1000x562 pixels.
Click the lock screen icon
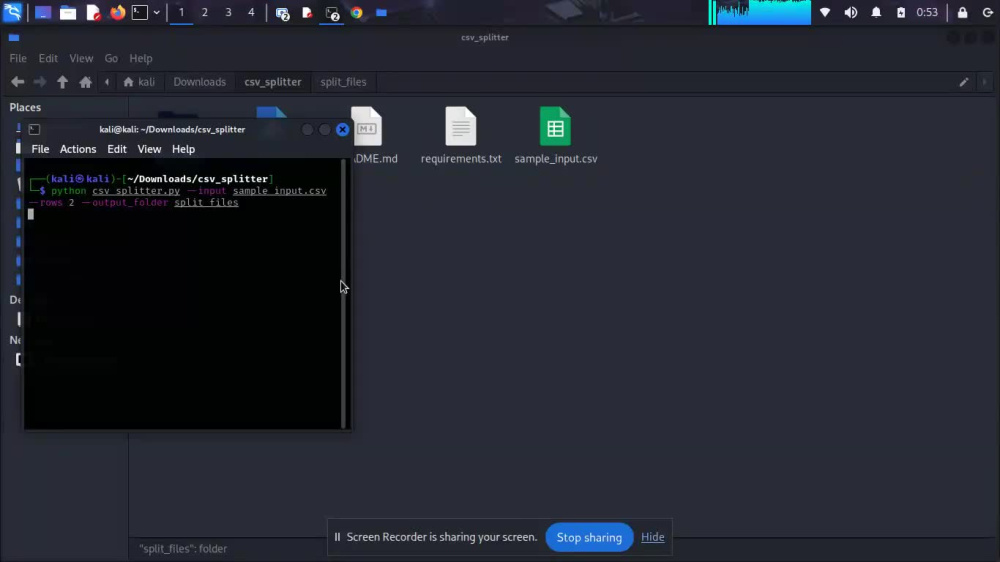click(962, 12)
